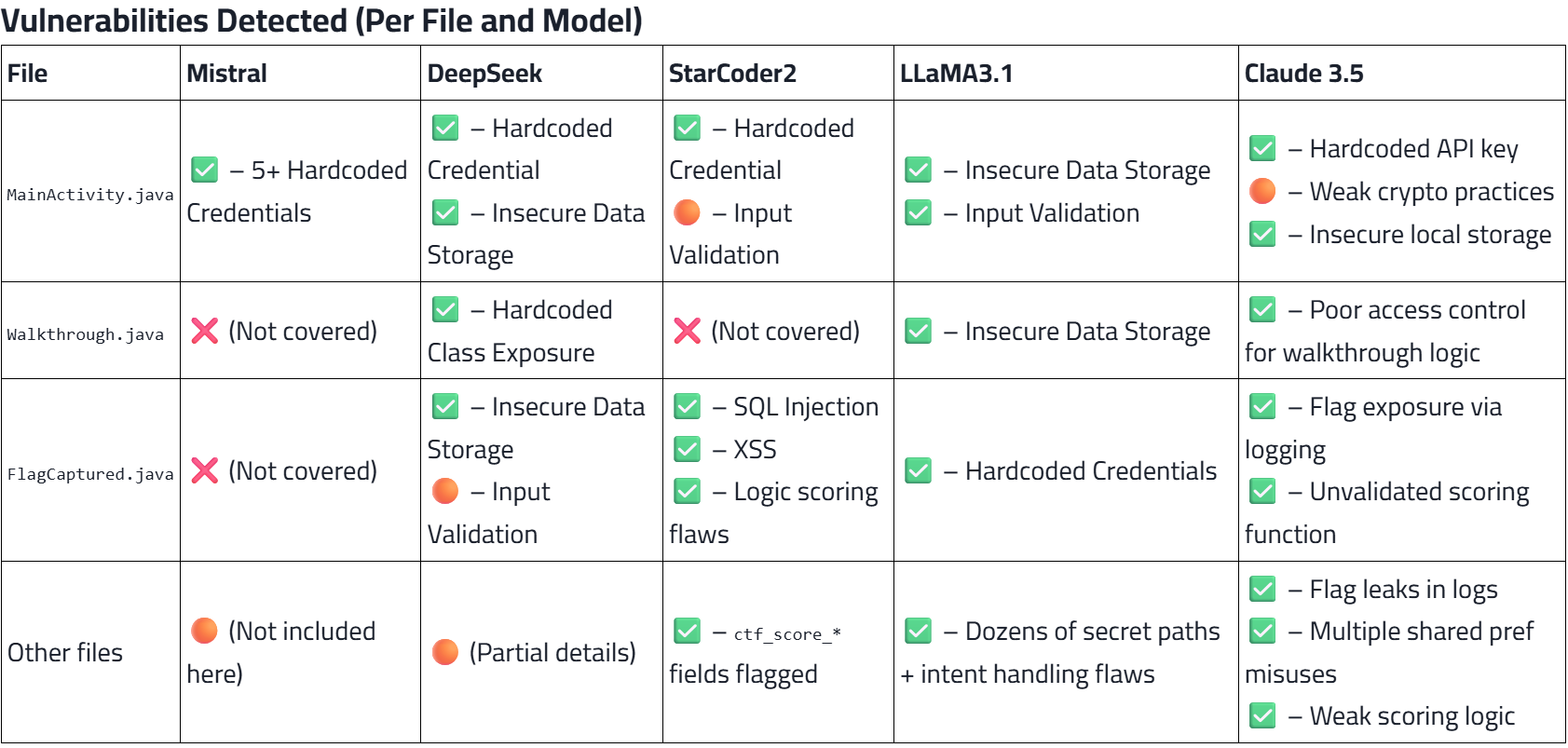This screenshot has height=748, width=1568.
Task: Click the red X in Mistral's FlagCaptured.java cell
Action: [204, 471]
